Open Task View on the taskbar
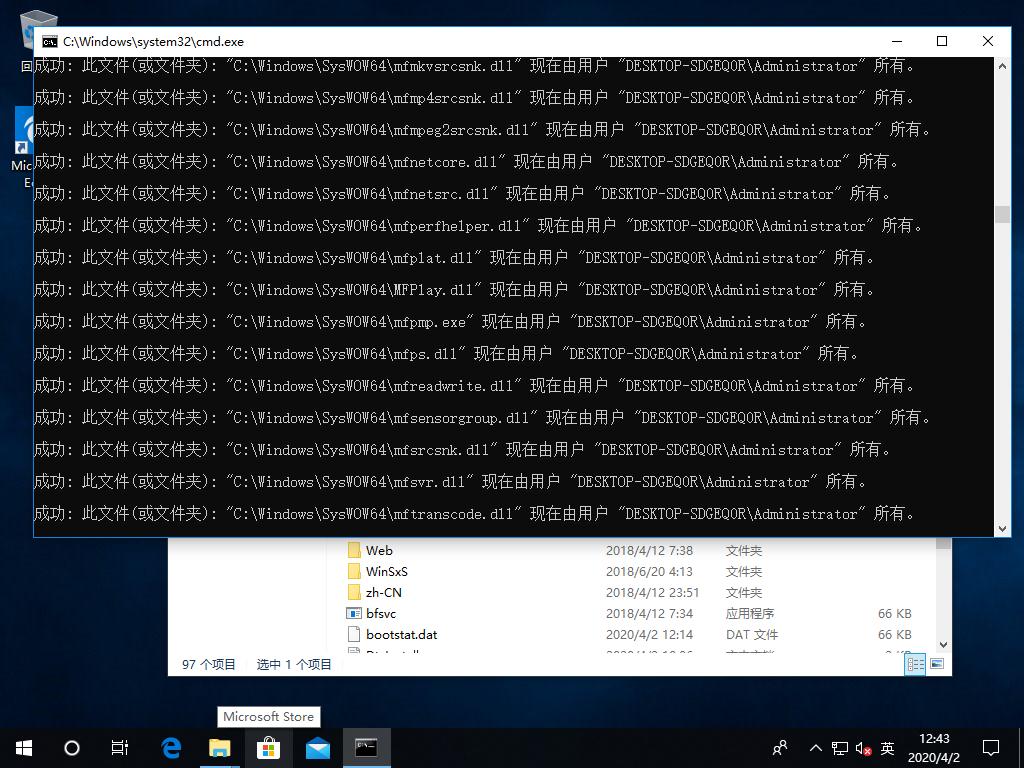This screenshot has width=1024, height=768. tap(120, 747)
